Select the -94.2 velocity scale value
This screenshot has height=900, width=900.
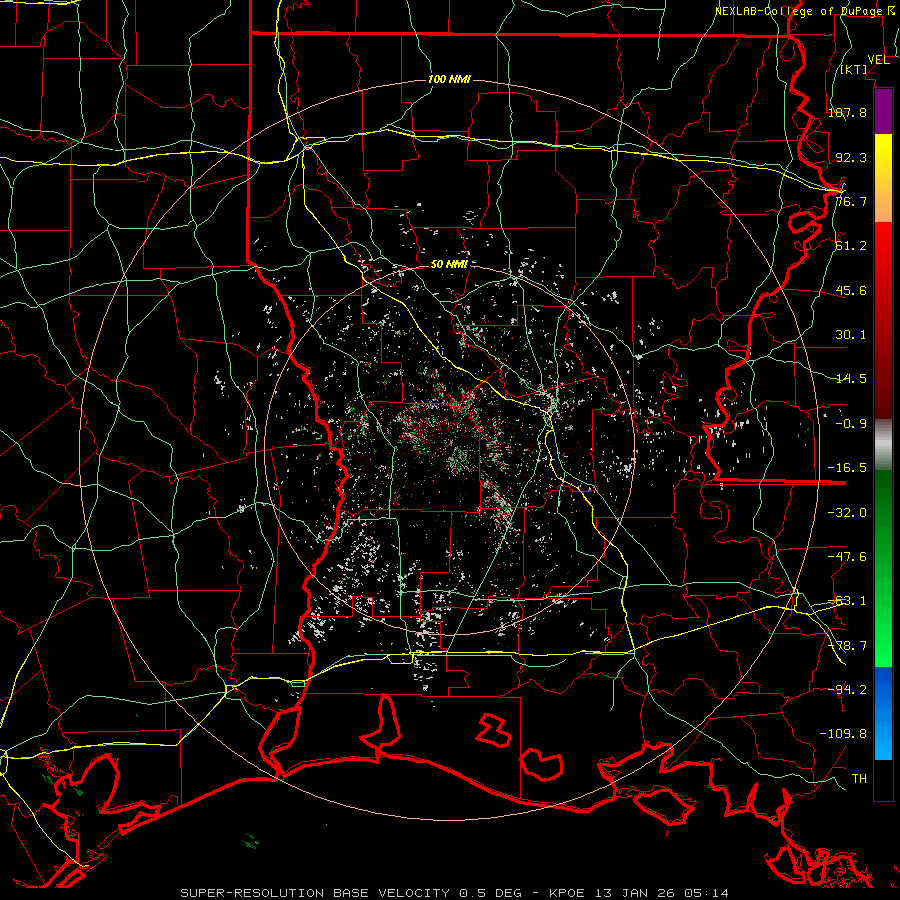(847, 689)
